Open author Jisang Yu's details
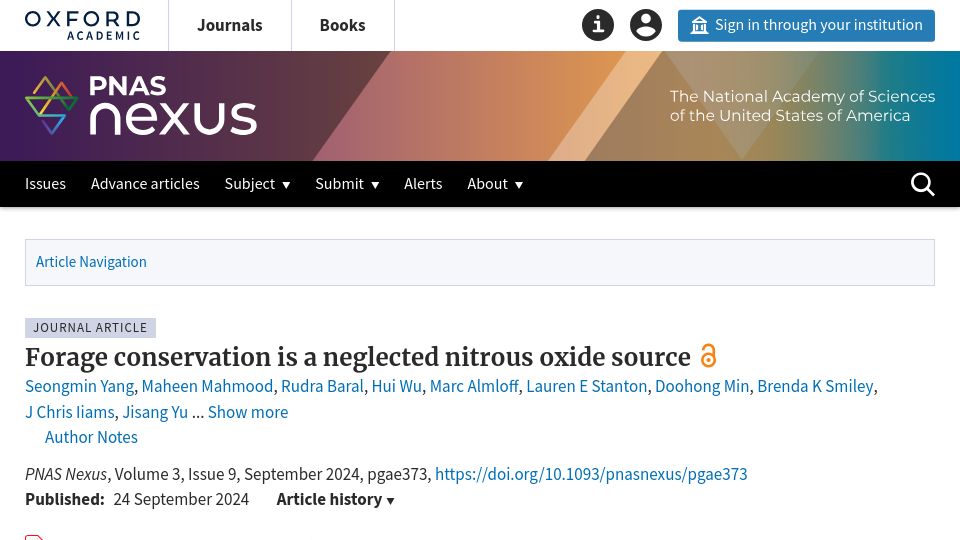Image resolution: width=960 pixels, height=540 pixels. [155, 412]
